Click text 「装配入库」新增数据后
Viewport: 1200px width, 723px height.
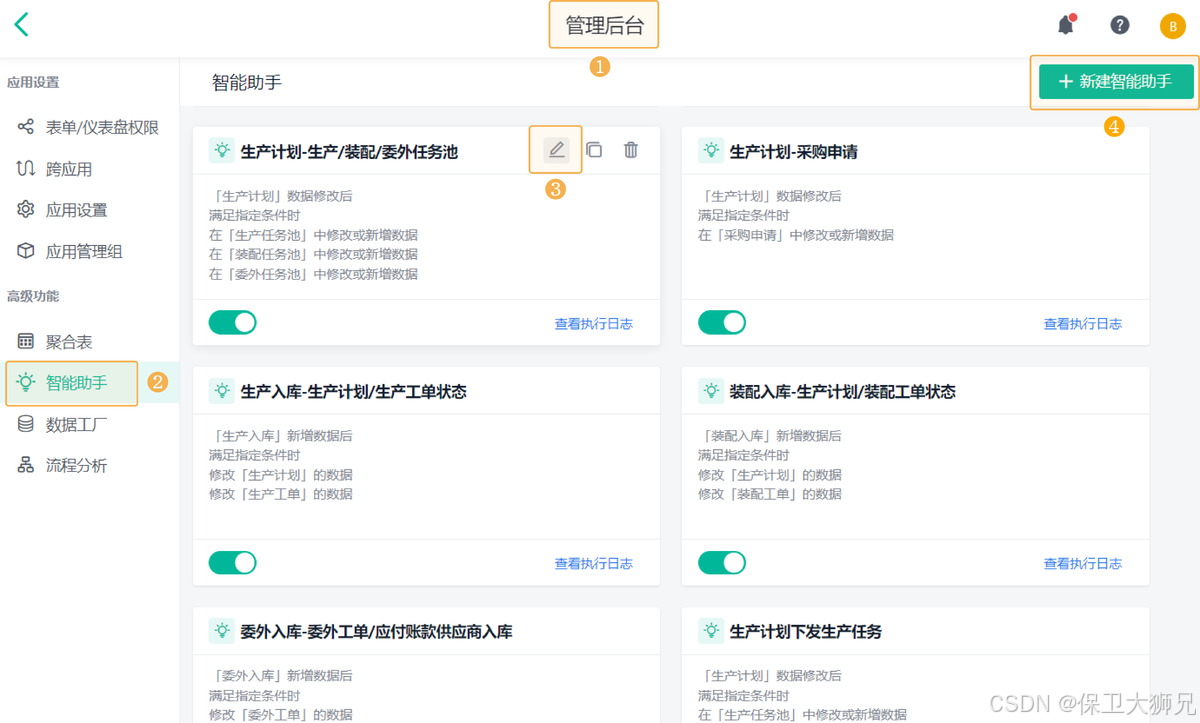pos(770,436)
